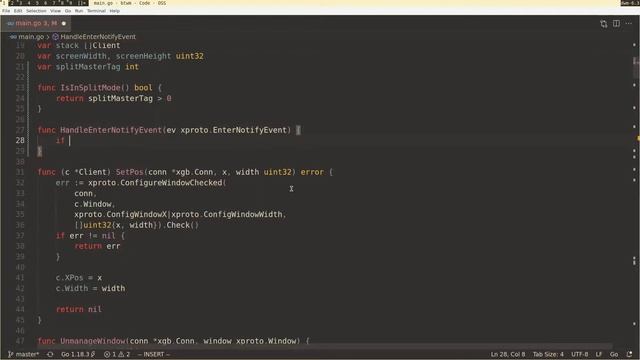Screen dimensions: 640x360
Task: Open the Edit menu
Action: click(18, 11)
